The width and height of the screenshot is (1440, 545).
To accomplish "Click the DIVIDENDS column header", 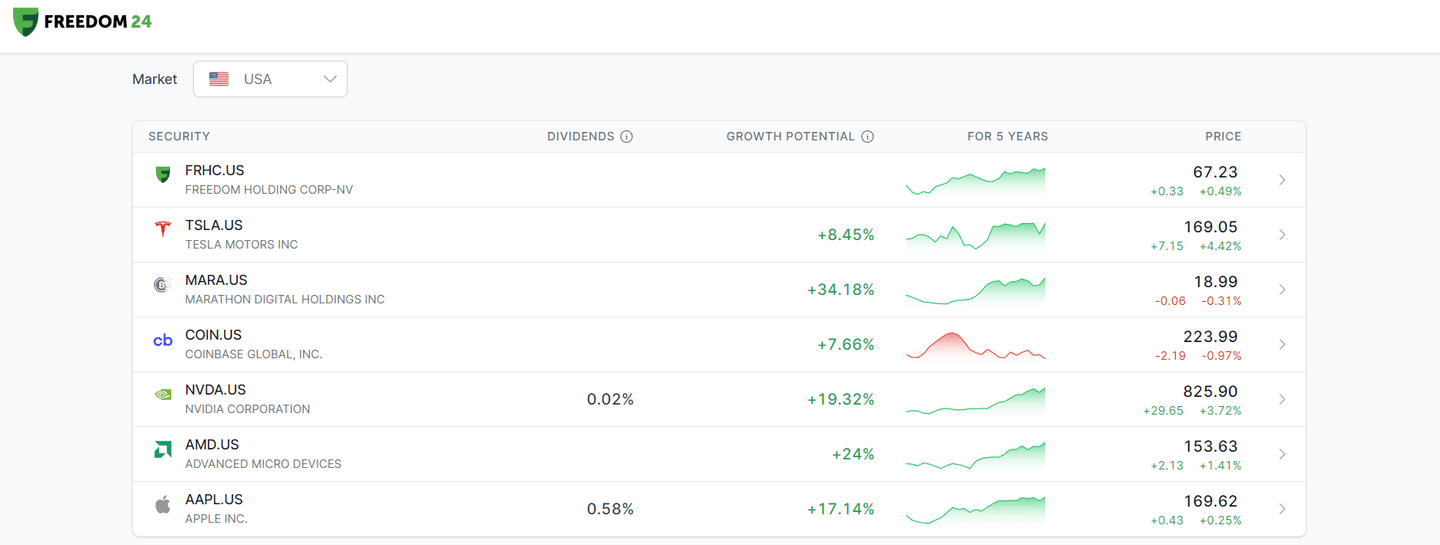I will pyautogui.click(x=581, y=136).
